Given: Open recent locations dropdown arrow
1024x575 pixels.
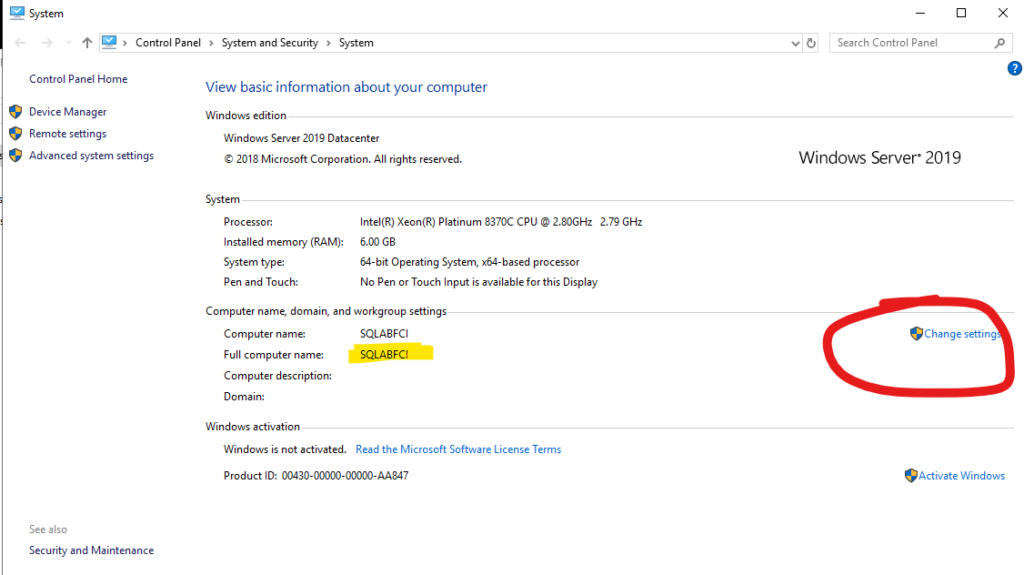Looking at the screenshot, I should coord(68,43).
